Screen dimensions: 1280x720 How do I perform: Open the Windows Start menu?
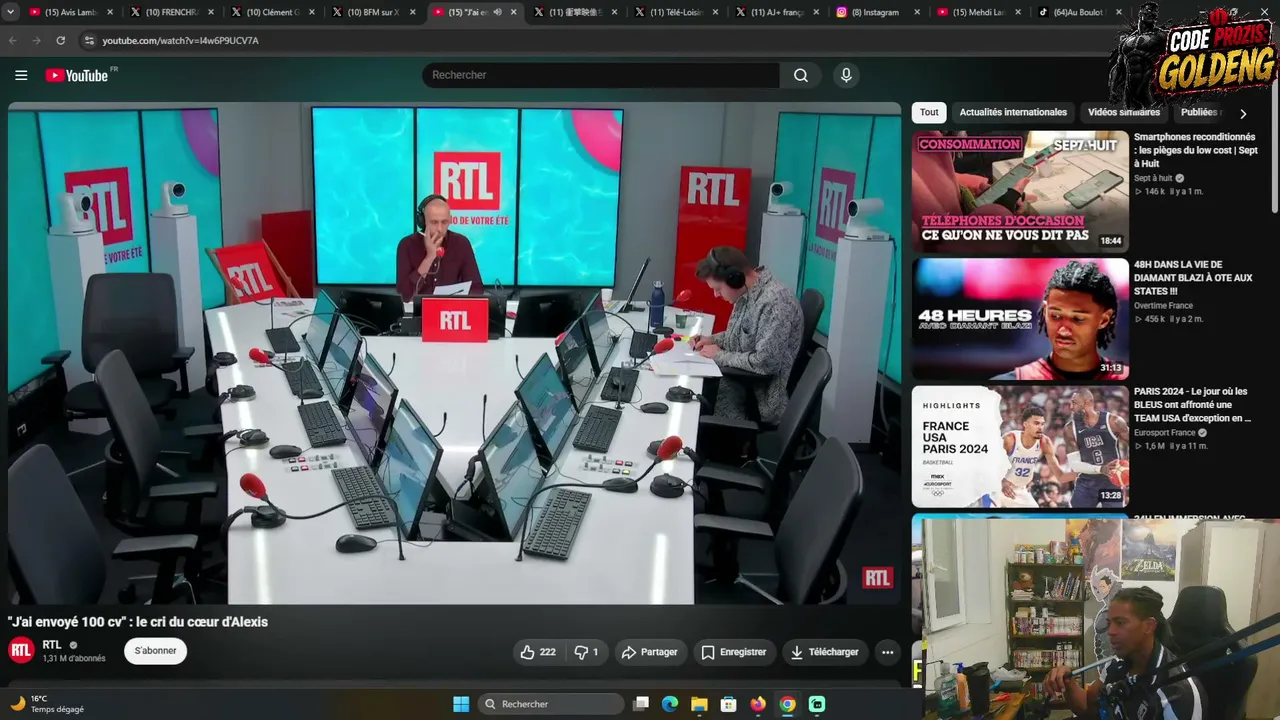point(461,704)
